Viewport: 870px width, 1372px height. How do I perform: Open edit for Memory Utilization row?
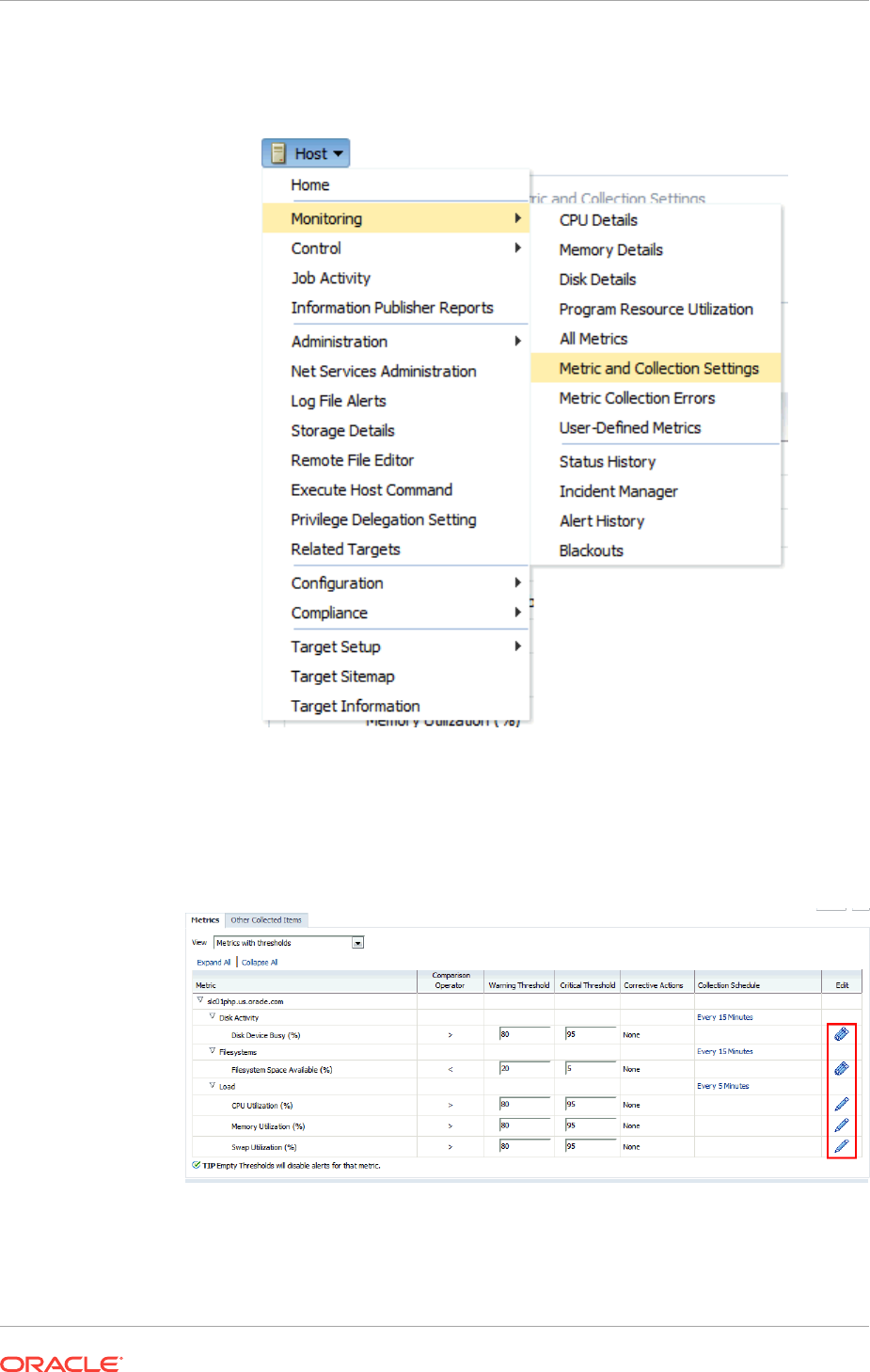(842, 1125)
